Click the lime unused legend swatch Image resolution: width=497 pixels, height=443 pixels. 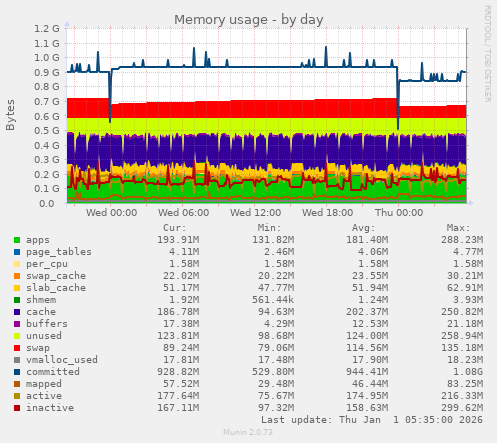[17, 336]
